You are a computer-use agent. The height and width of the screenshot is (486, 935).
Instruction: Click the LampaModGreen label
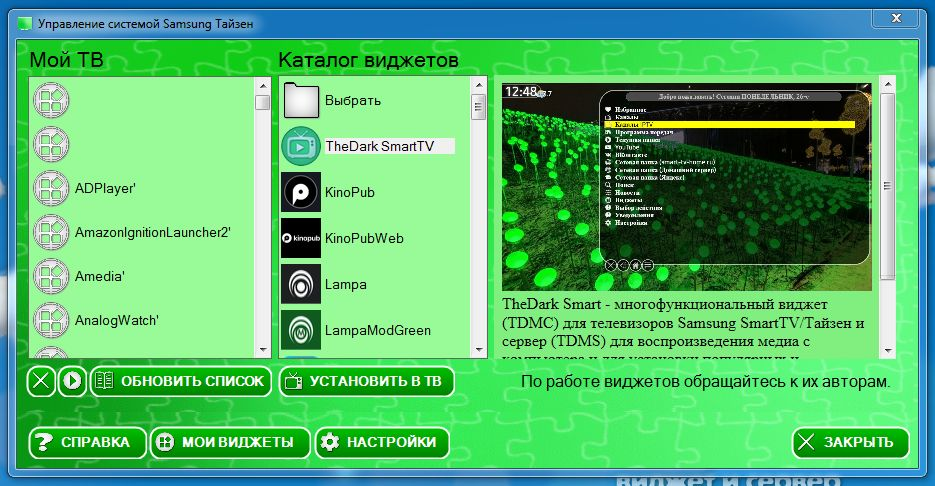pos(378,330)
